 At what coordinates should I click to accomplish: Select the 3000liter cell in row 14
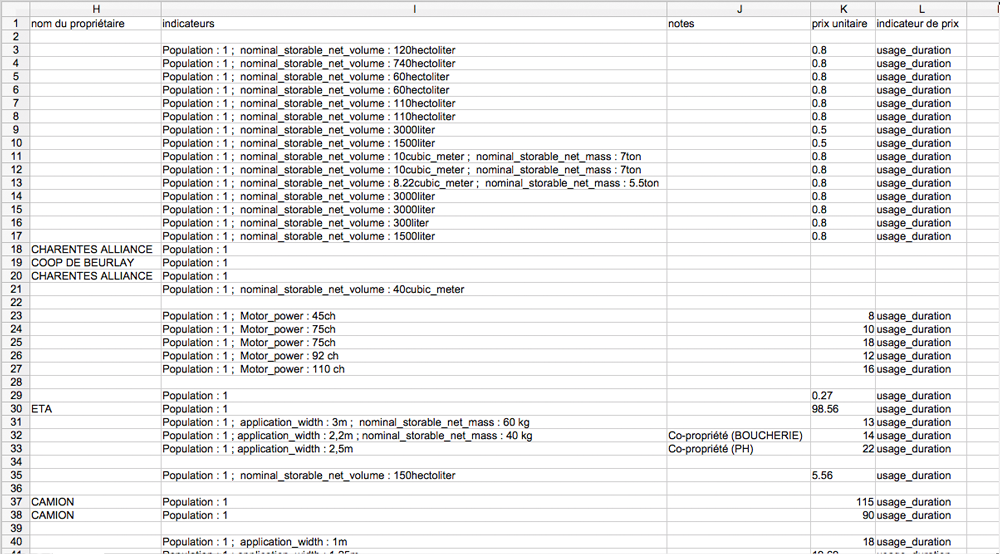414,196
